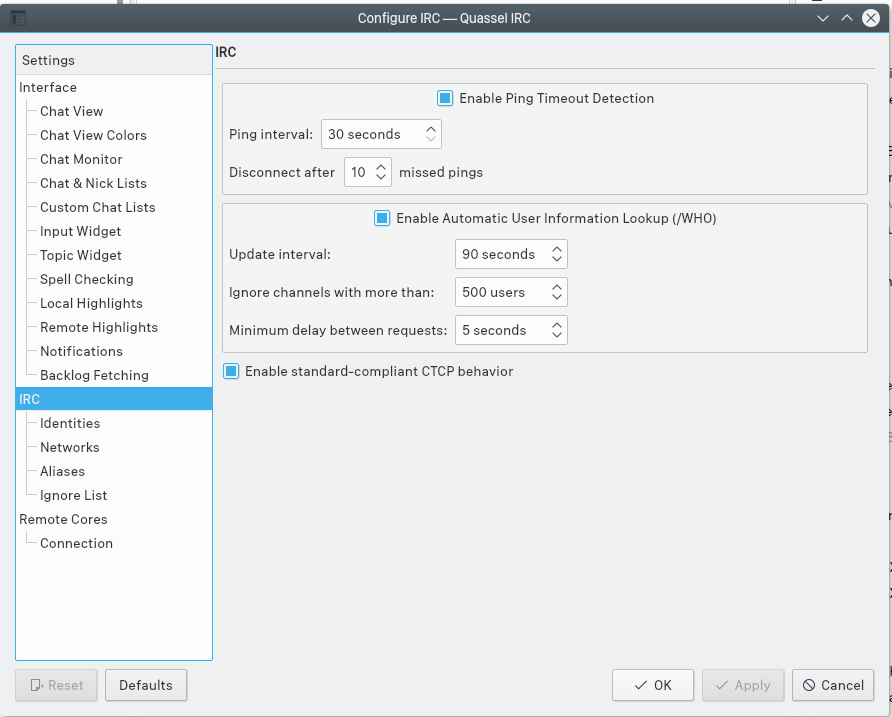This screenshot has height=717, width=892.
Task: Decrease missed pings count with down arrow
Action: click(x=381, y=178)
